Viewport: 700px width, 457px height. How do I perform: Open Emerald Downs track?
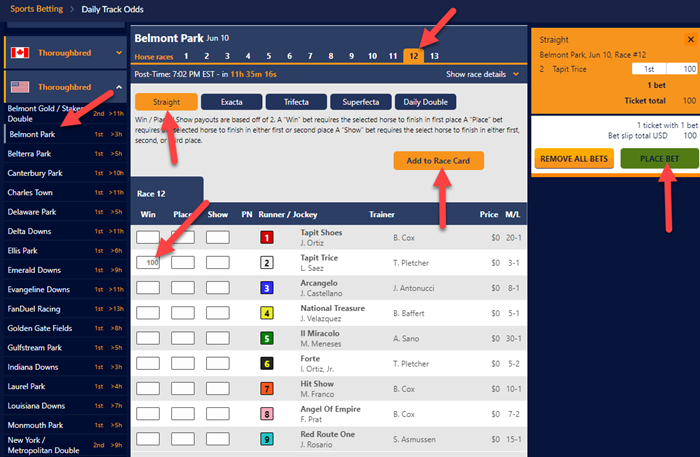pyautogui.click(x=65, y=270)
